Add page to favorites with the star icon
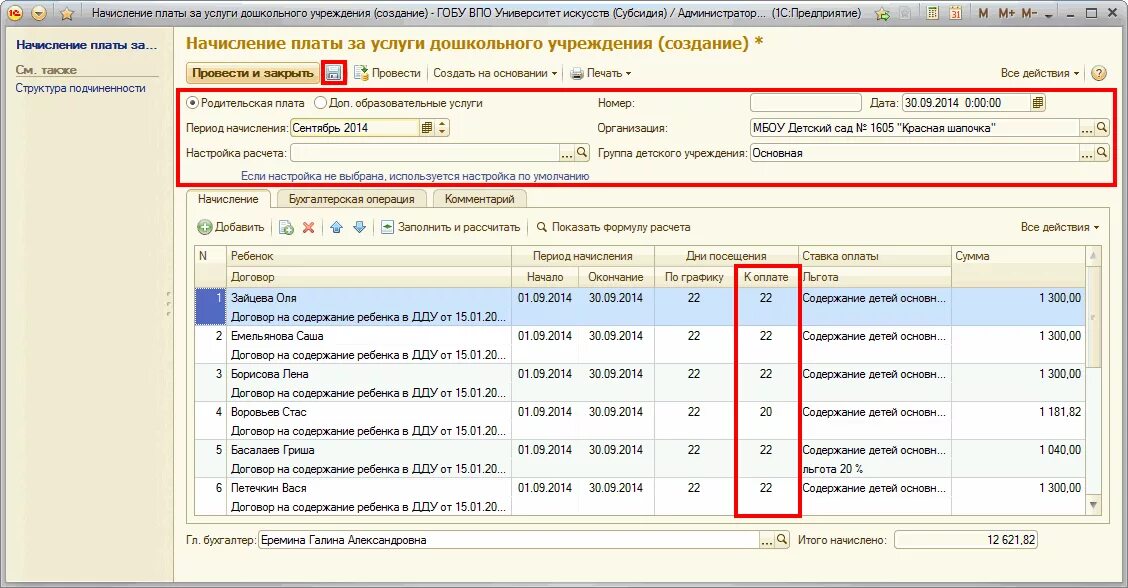Image resolution: width=1128 pixels, height=588 pixels. 67,13
